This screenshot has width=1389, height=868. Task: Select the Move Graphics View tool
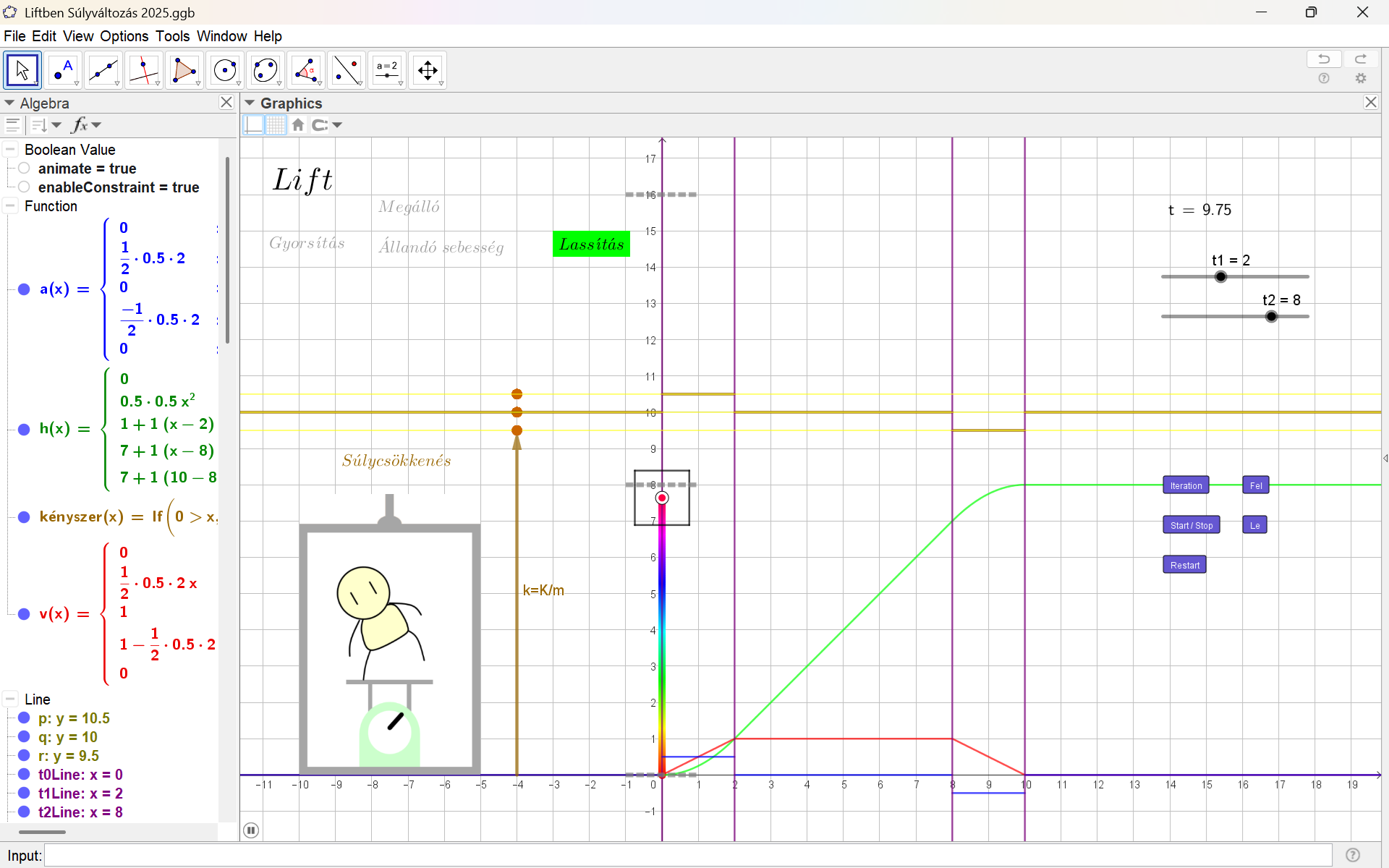[x=428, y=70]
